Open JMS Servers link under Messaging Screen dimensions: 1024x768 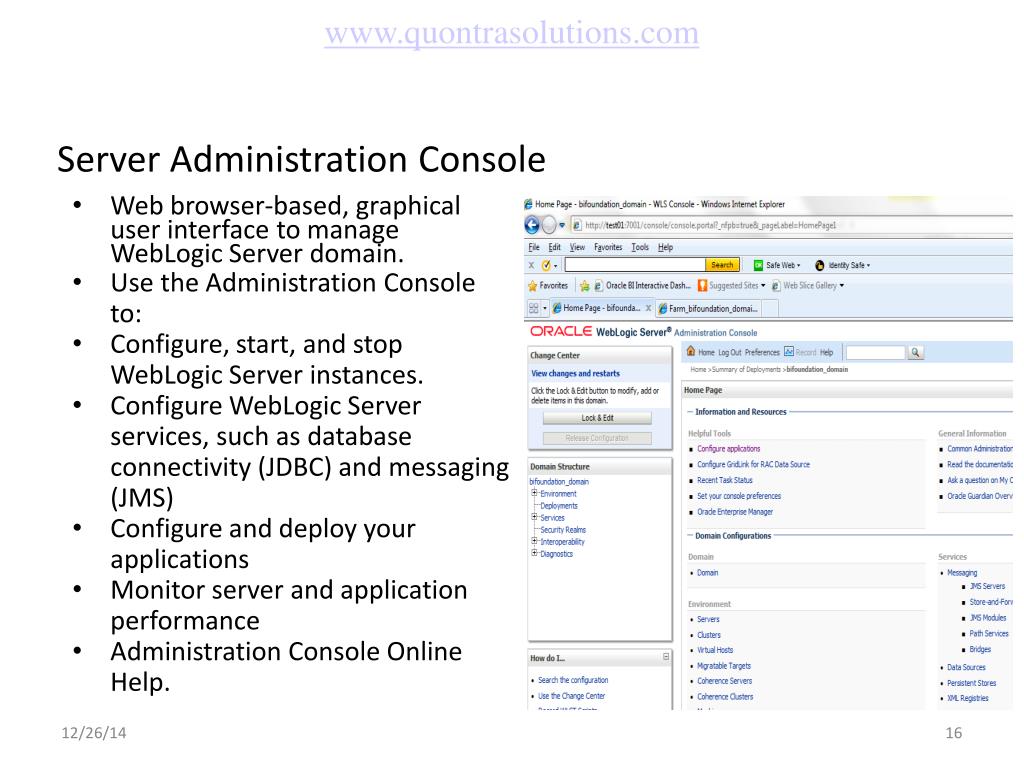[x=987, y=586]
